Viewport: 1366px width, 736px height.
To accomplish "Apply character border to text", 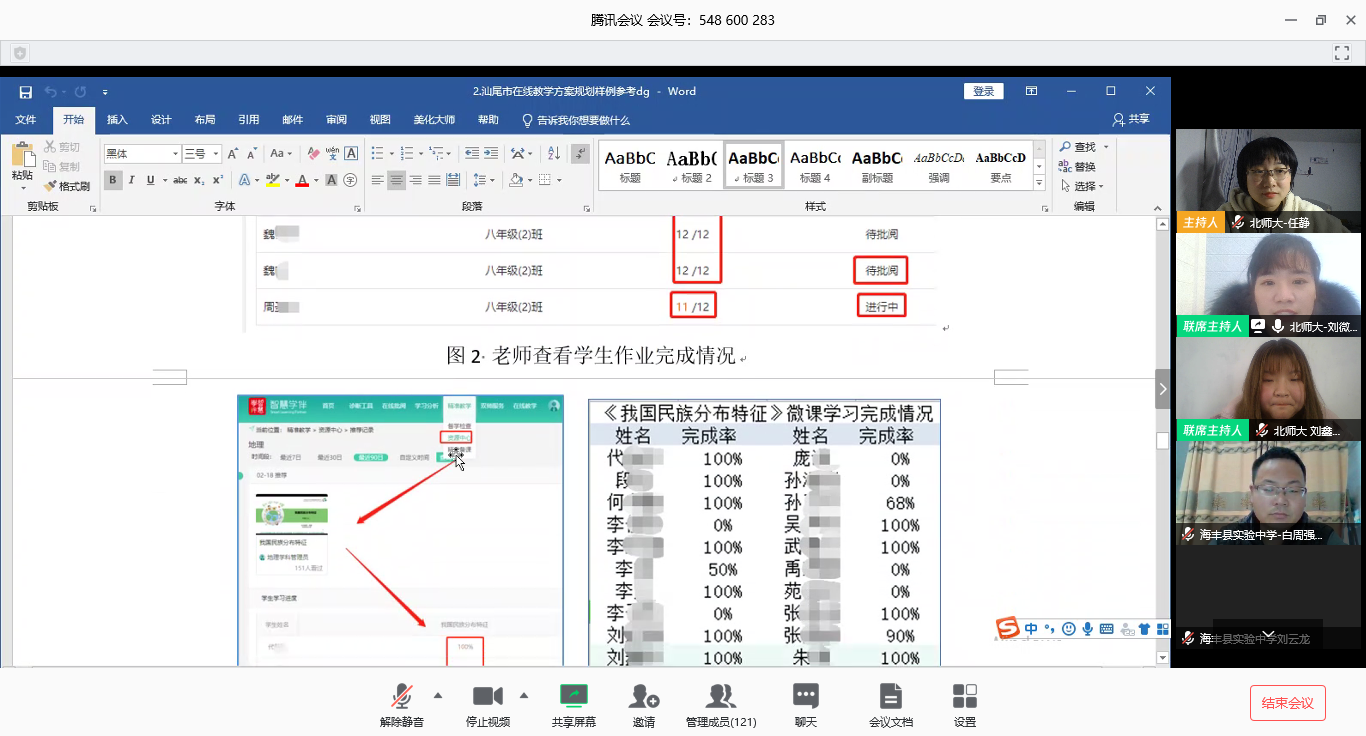I will pos(351,153).
